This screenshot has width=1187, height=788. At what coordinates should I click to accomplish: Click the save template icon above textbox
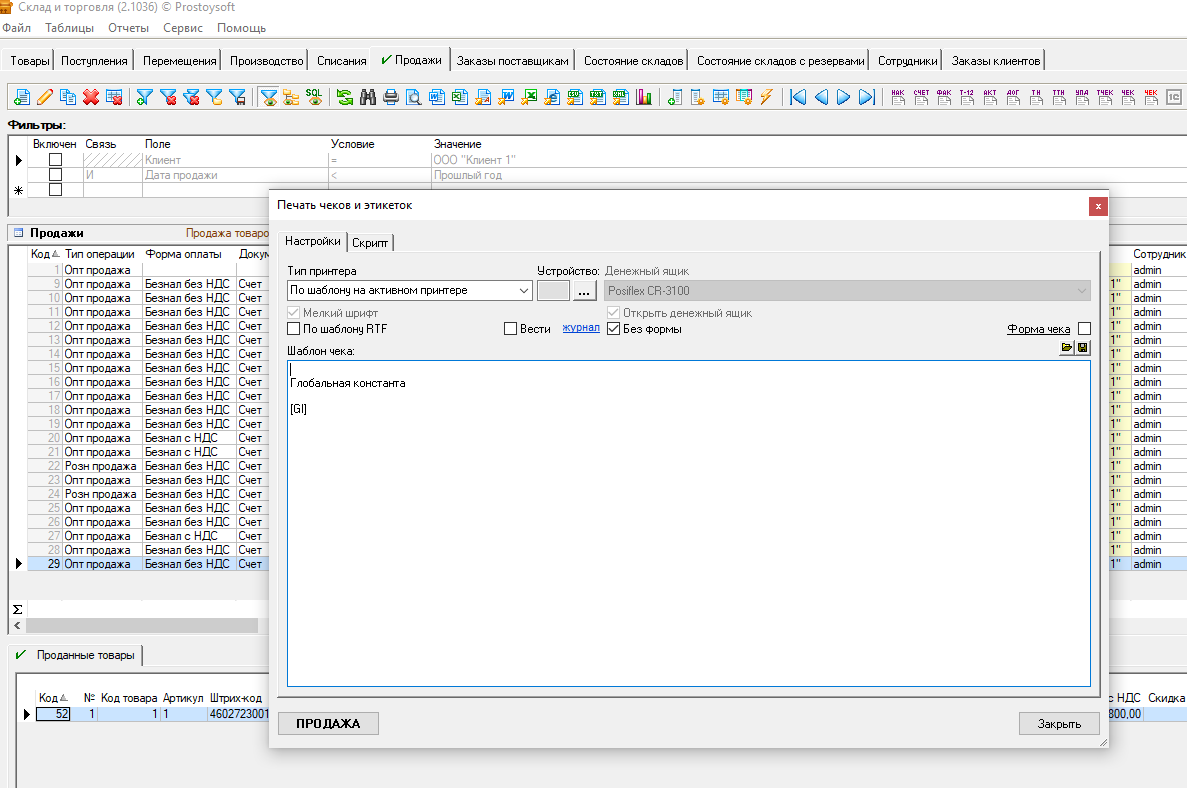pos(1082,348)
